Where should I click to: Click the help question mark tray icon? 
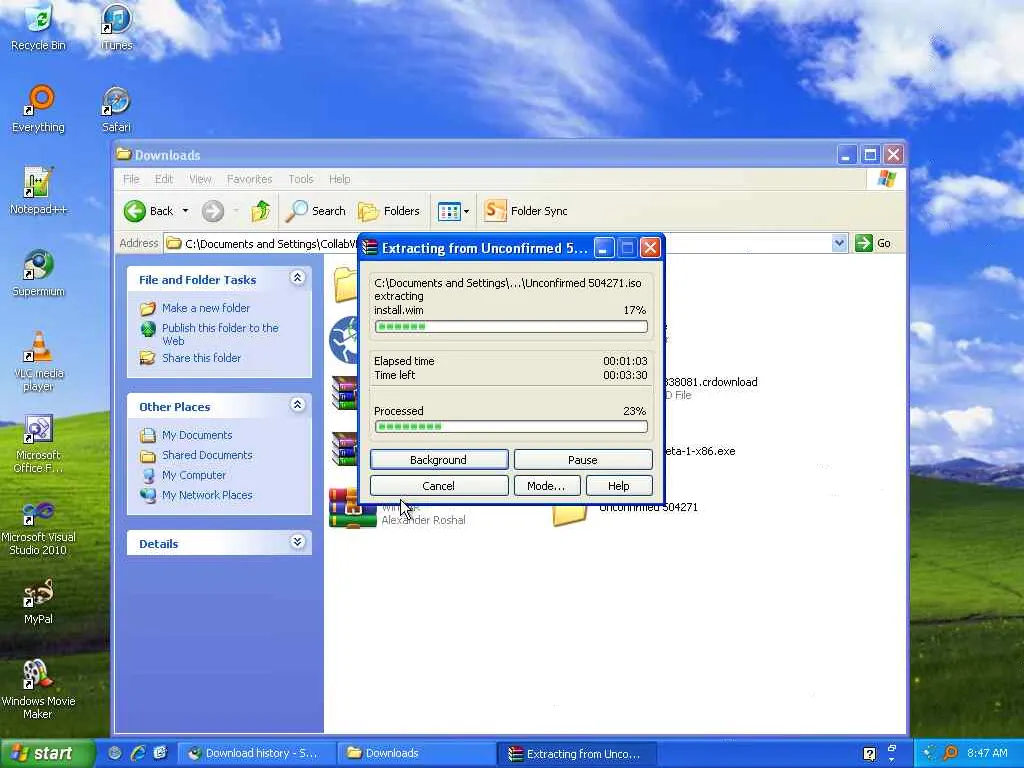869,754
